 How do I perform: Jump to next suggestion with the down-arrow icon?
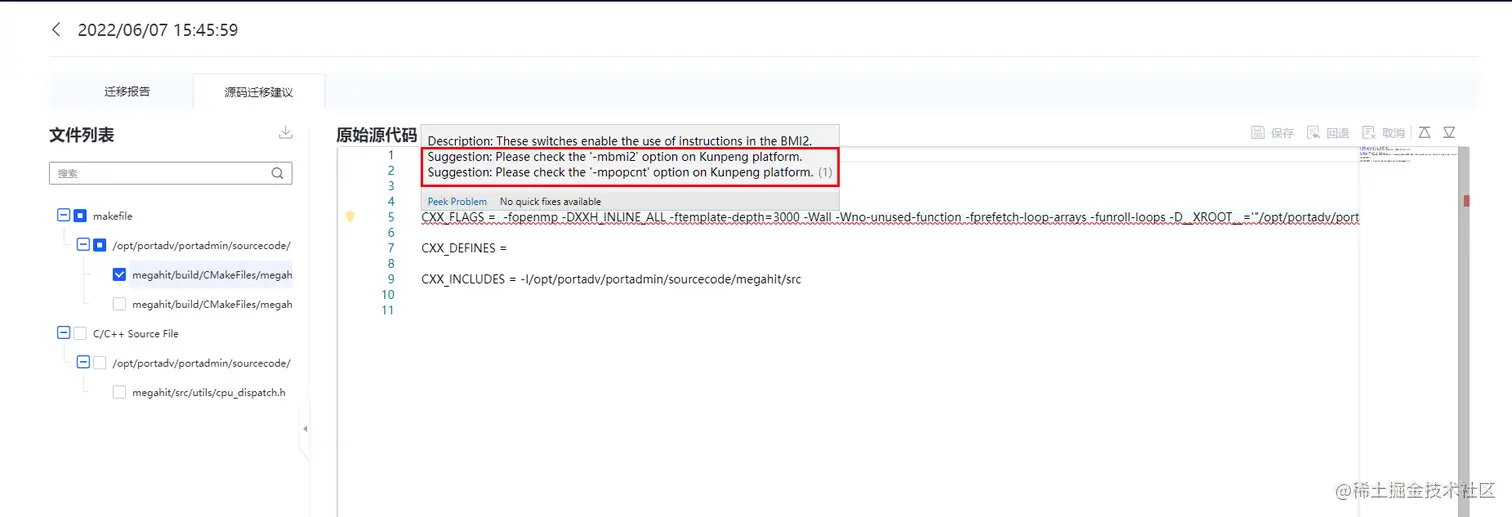click(1448, 133)
